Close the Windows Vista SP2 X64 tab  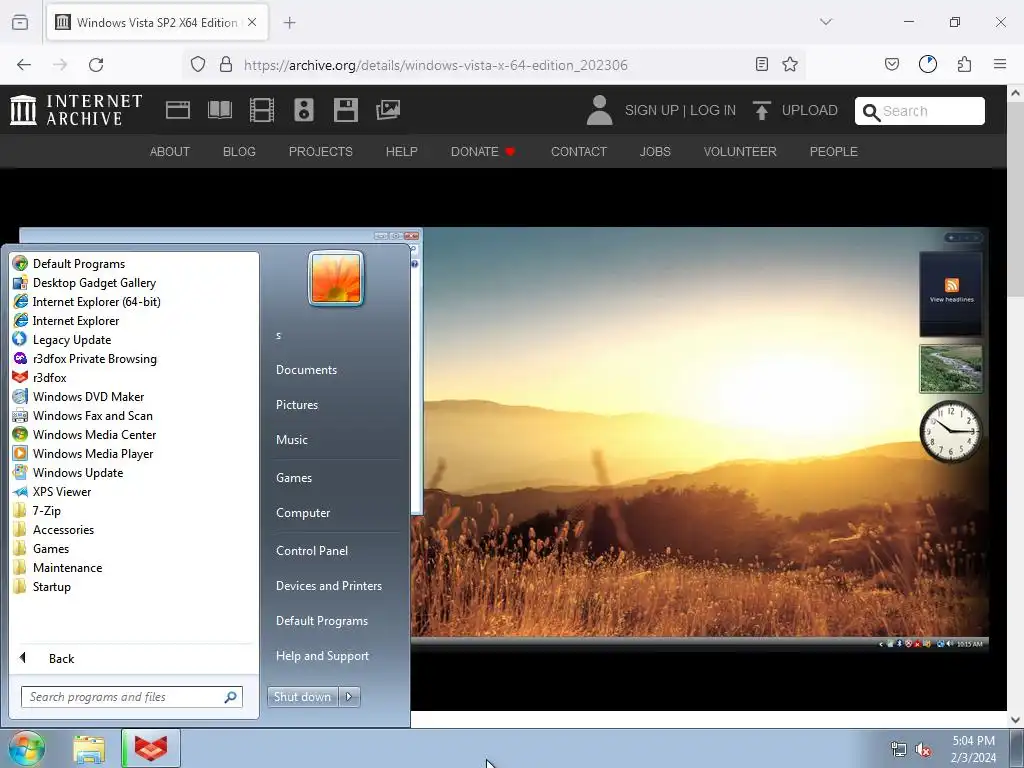252,22
